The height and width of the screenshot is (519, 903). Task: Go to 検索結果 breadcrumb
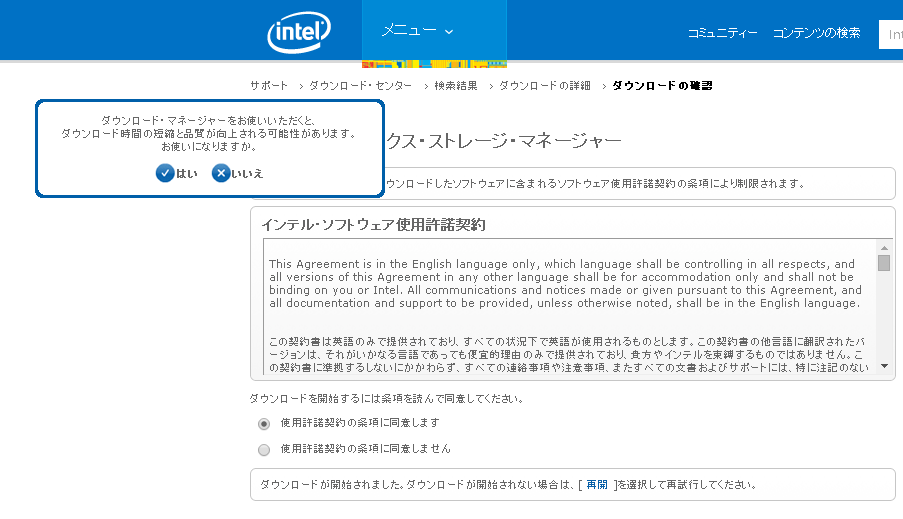pyautogui.click(x=456, y=86)
